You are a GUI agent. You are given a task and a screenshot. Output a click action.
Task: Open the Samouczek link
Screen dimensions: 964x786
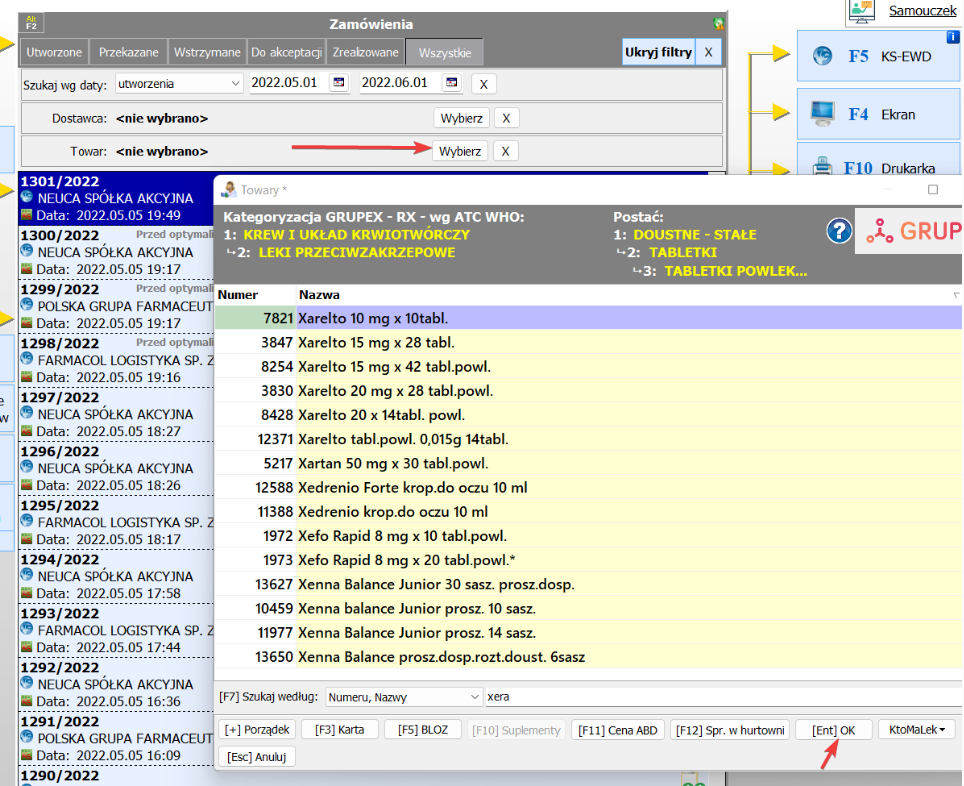(922, 10)
